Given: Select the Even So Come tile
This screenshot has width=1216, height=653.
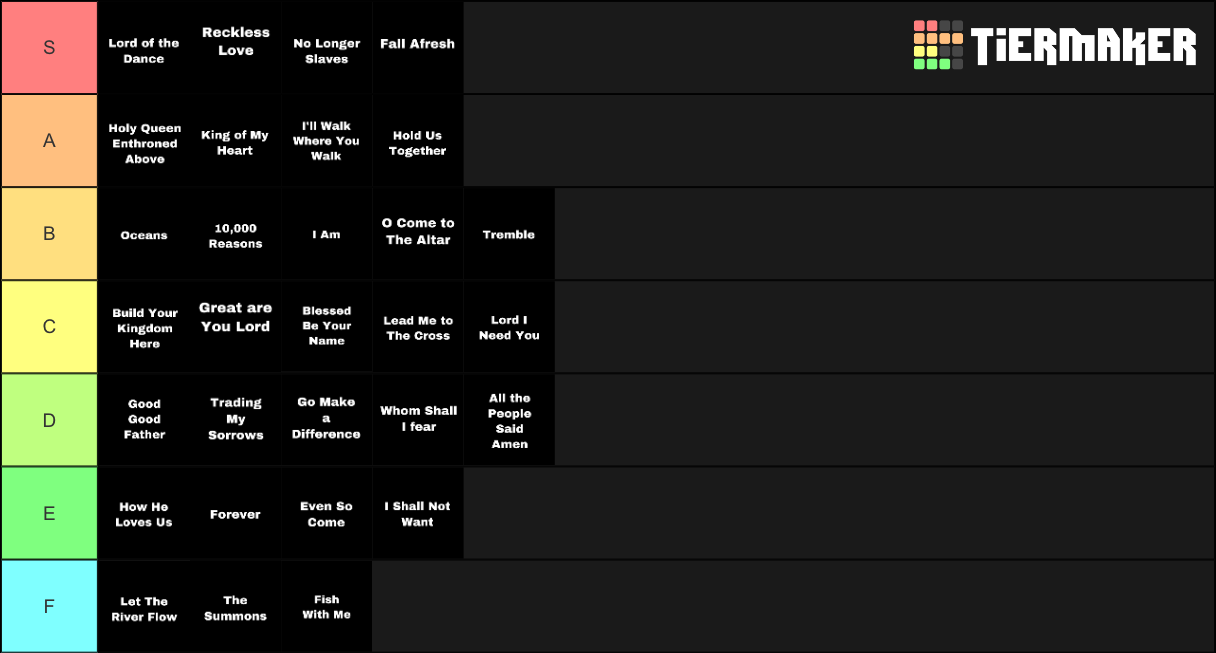Looking at the screenshot, I should coord(326,513).
